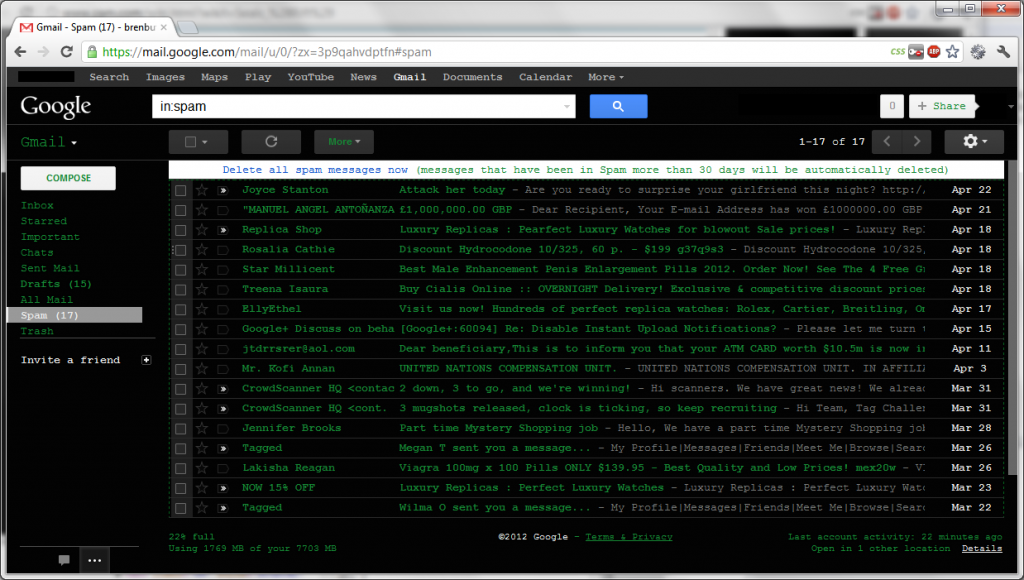
Task: Open the Trash folder
Action: [x=37, y=331]
